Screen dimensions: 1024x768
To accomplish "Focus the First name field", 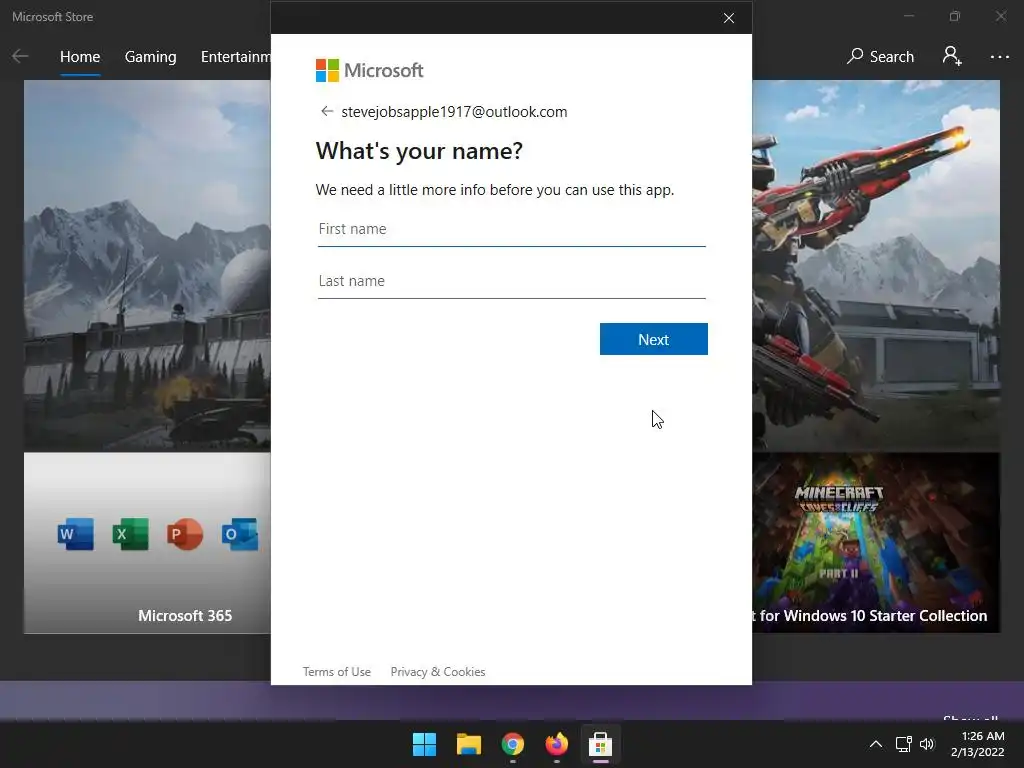I will click(x=511, y=230).
